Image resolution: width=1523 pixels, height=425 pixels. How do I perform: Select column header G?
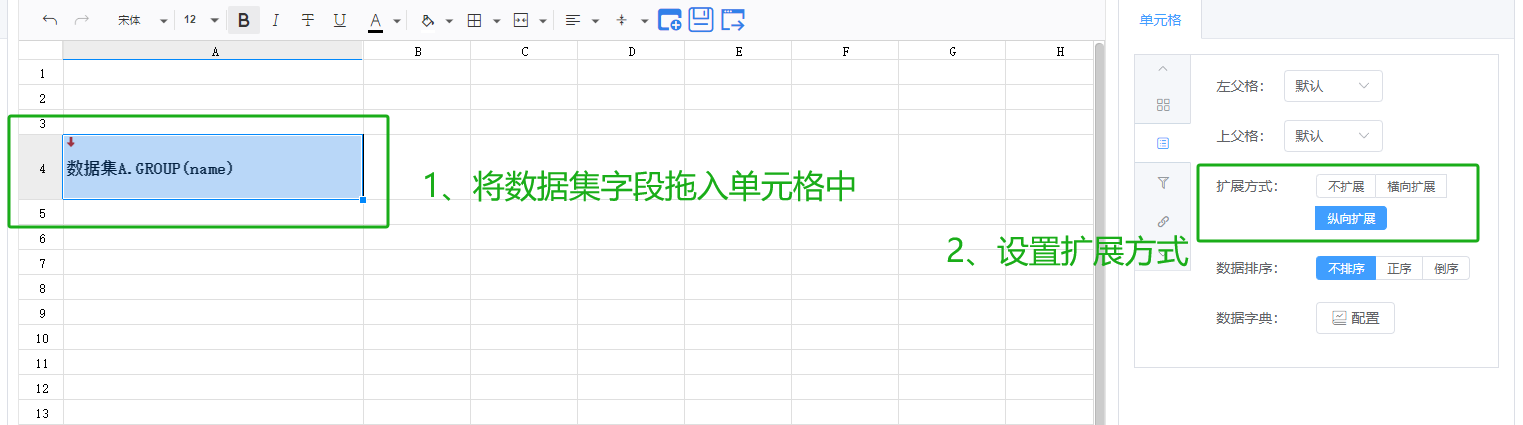pos(952,51)
